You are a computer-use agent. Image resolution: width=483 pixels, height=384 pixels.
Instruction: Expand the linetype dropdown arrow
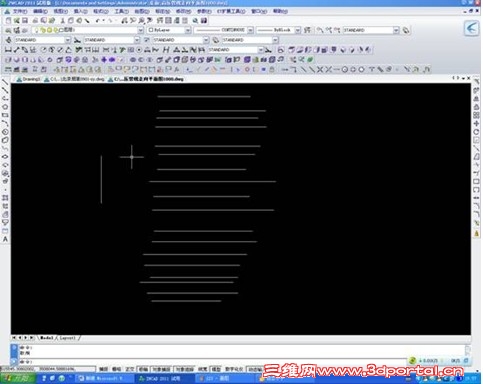click(x=250, y=30)
